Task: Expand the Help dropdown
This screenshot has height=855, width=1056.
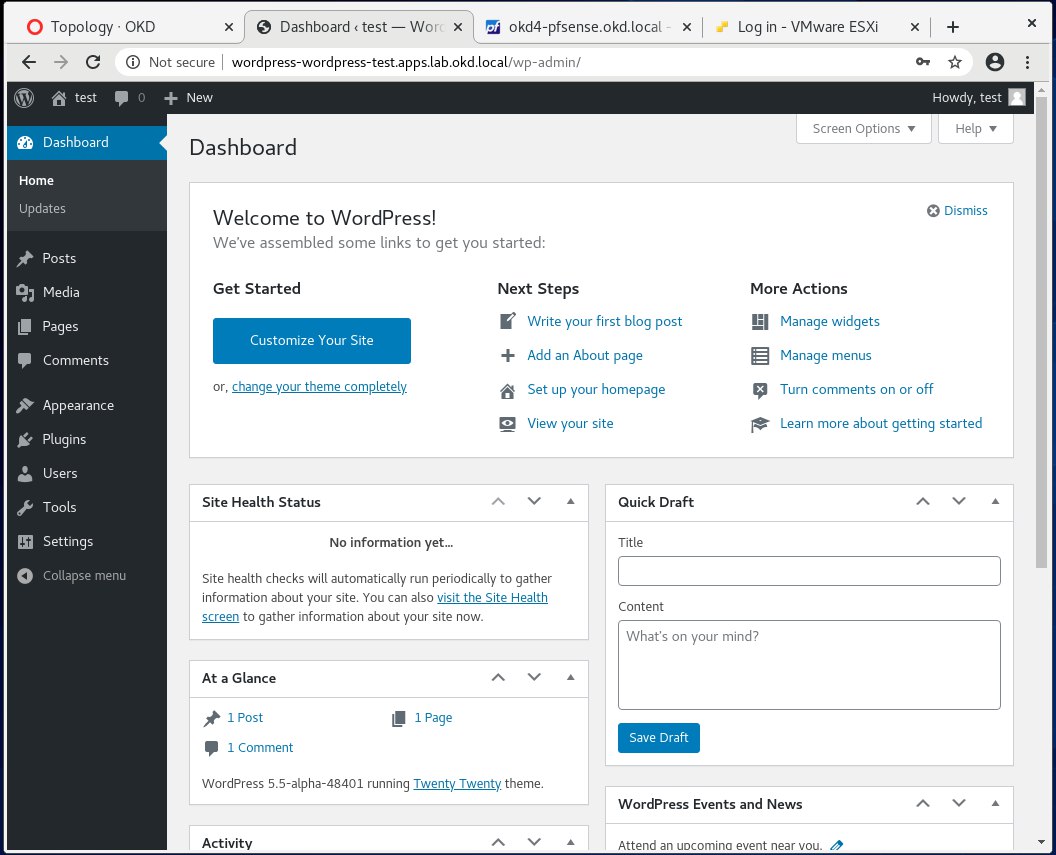Action: point(976,129)
